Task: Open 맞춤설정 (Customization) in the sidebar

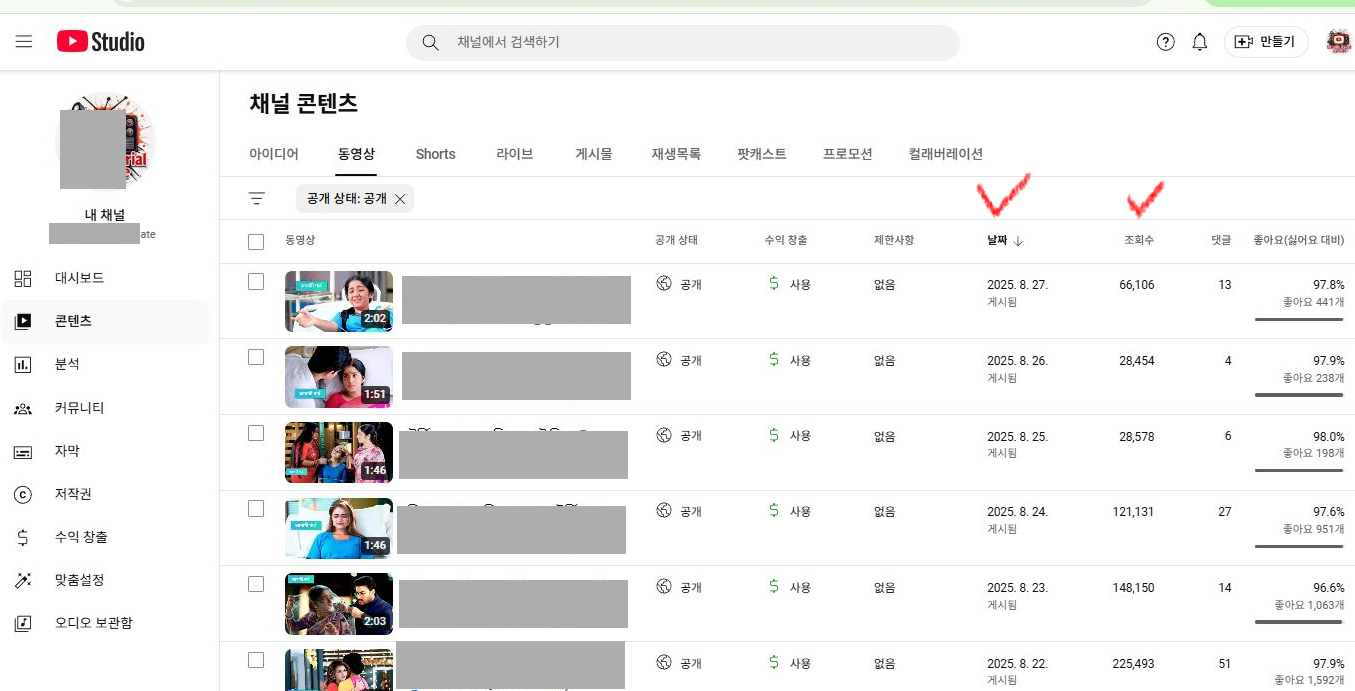Action: [x=79, y=580]
